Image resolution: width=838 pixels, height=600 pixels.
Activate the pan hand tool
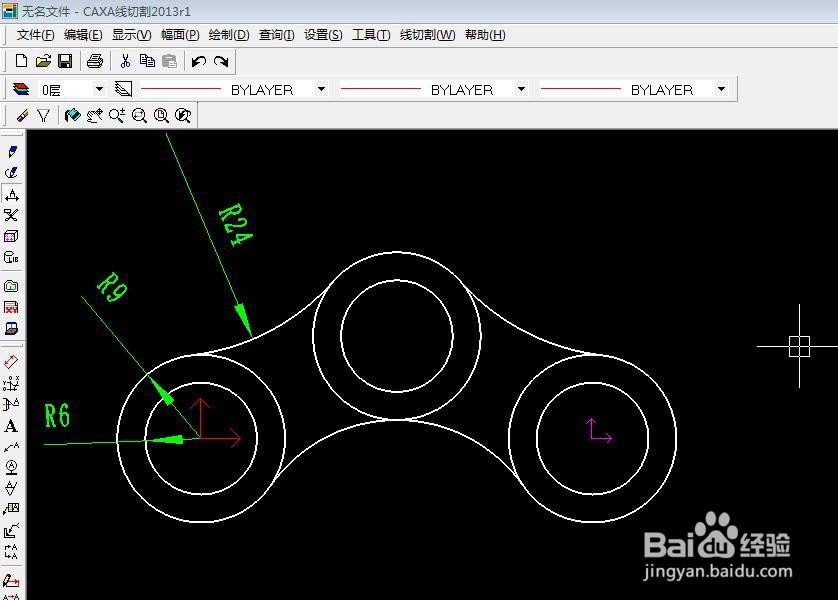pos(95,115)
